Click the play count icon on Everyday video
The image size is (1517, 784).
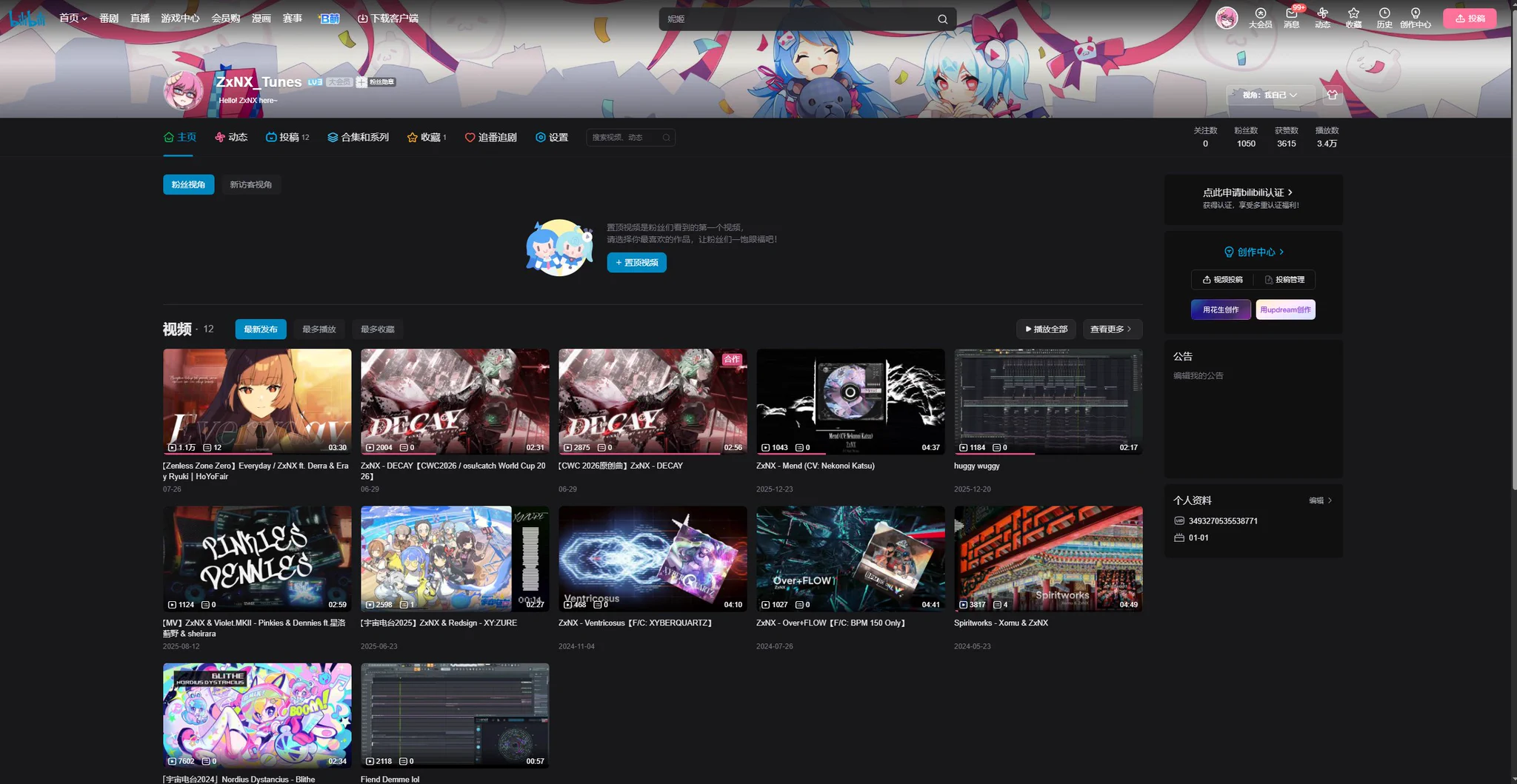click(173, 448)
